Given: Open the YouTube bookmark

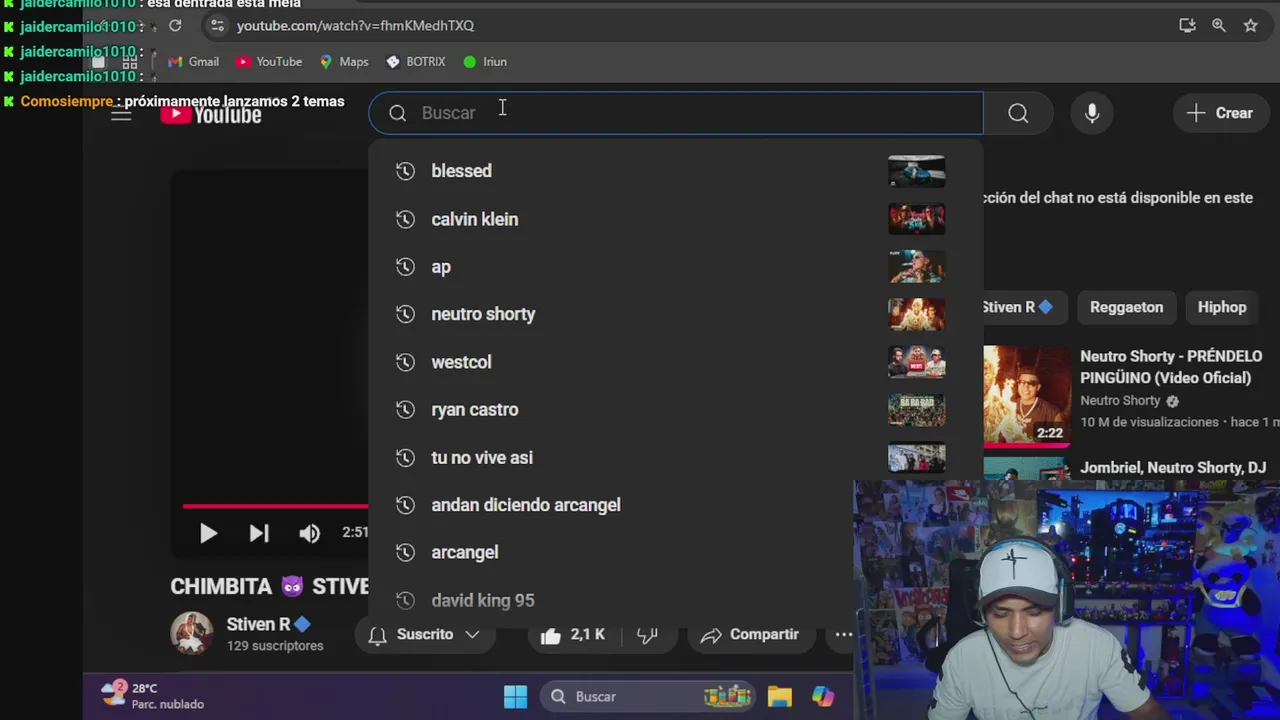Looking at the screenshot, I should coord(269,62).
